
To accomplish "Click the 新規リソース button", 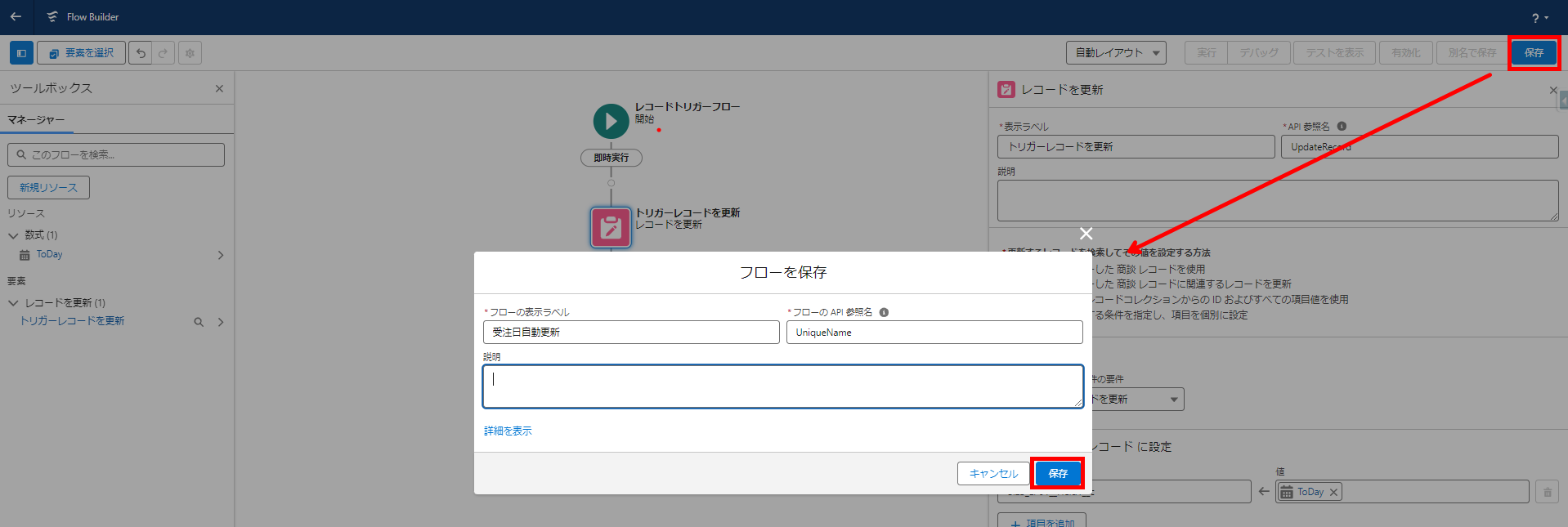I will (48, 187).
